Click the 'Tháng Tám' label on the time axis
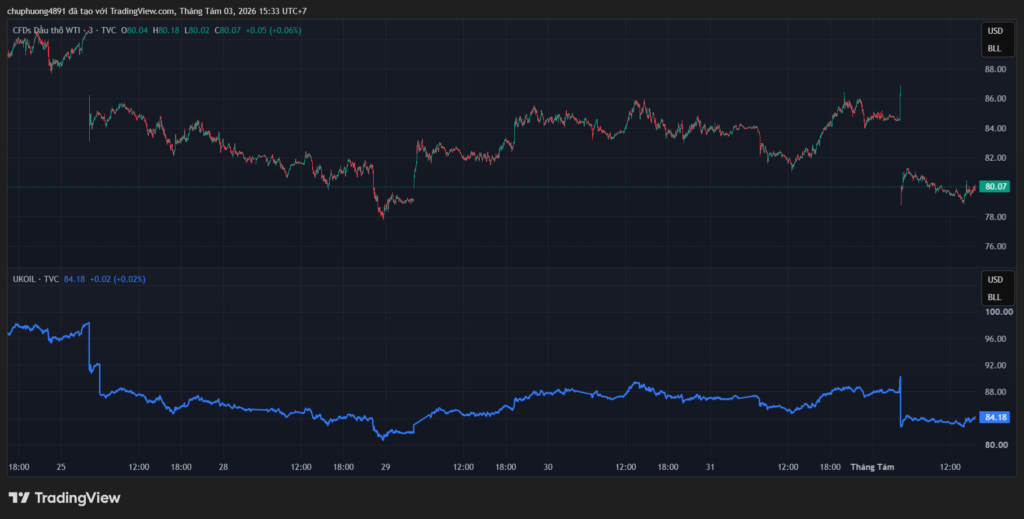 coord(872,467)
